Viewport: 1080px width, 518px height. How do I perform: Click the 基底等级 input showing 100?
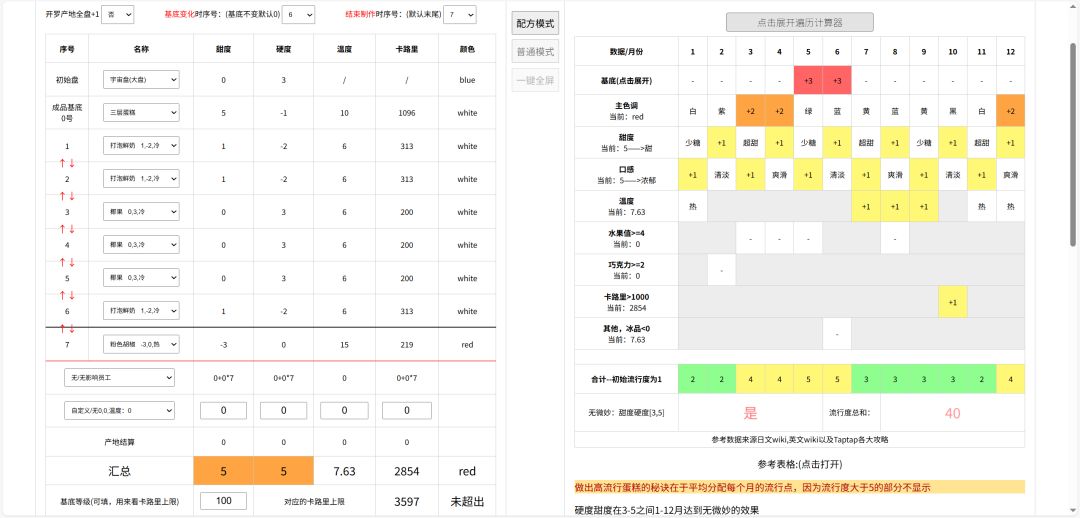point(223,501)
